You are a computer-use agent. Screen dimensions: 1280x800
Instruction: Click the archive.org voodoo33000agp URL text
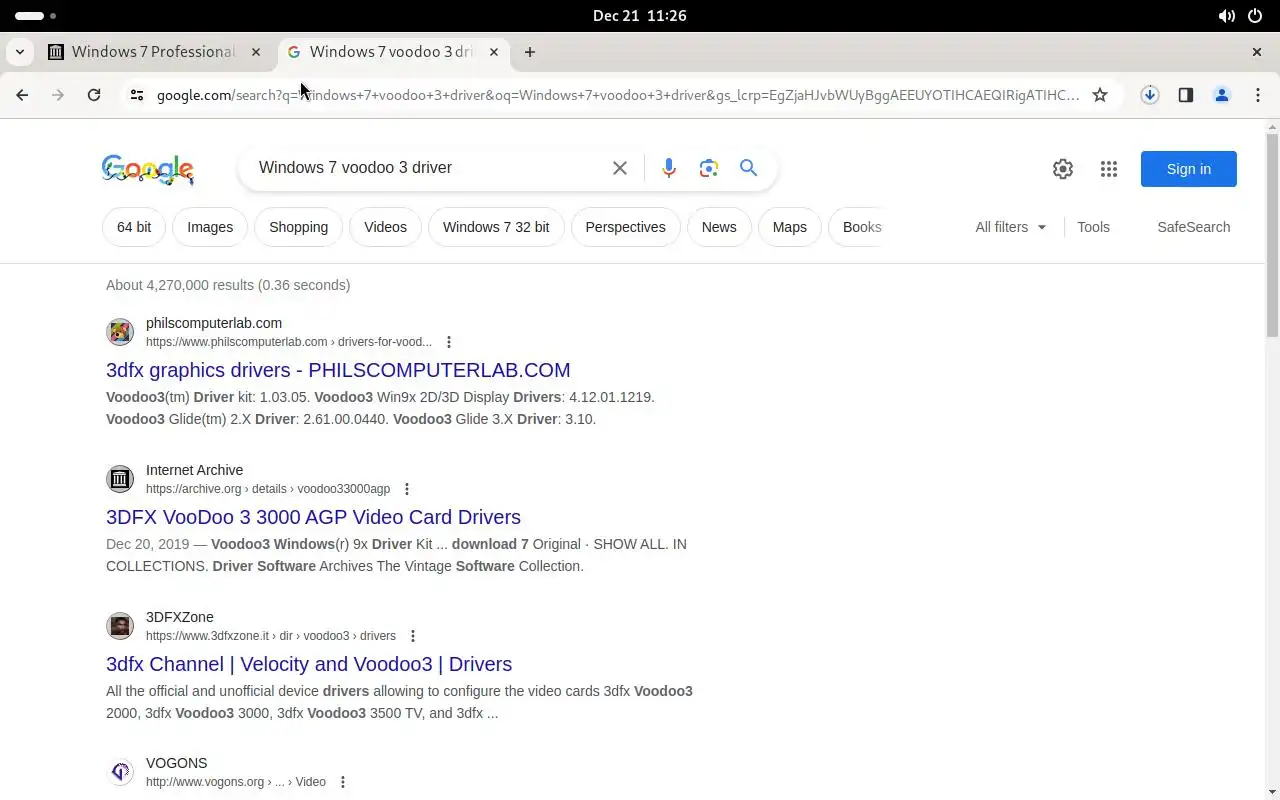pyautogui.click(x=268, y=489)
